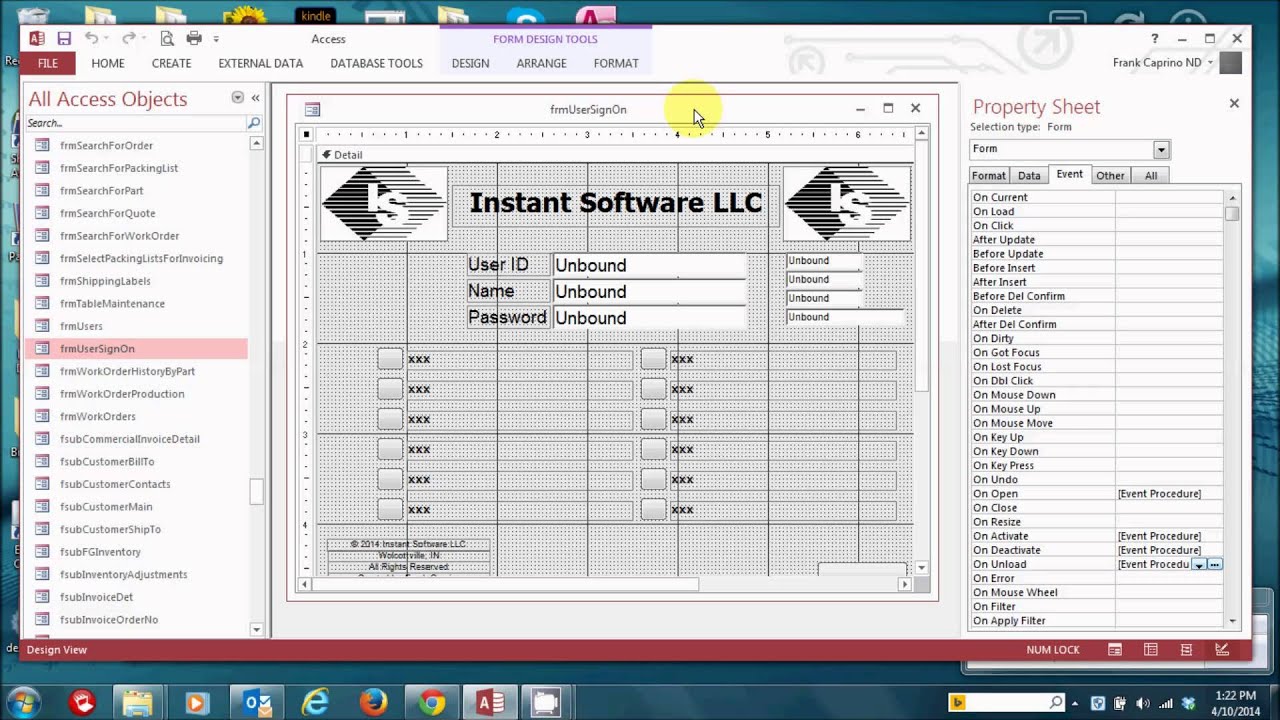Switch to Layout View from the status bar

(x=1186, y=649)
